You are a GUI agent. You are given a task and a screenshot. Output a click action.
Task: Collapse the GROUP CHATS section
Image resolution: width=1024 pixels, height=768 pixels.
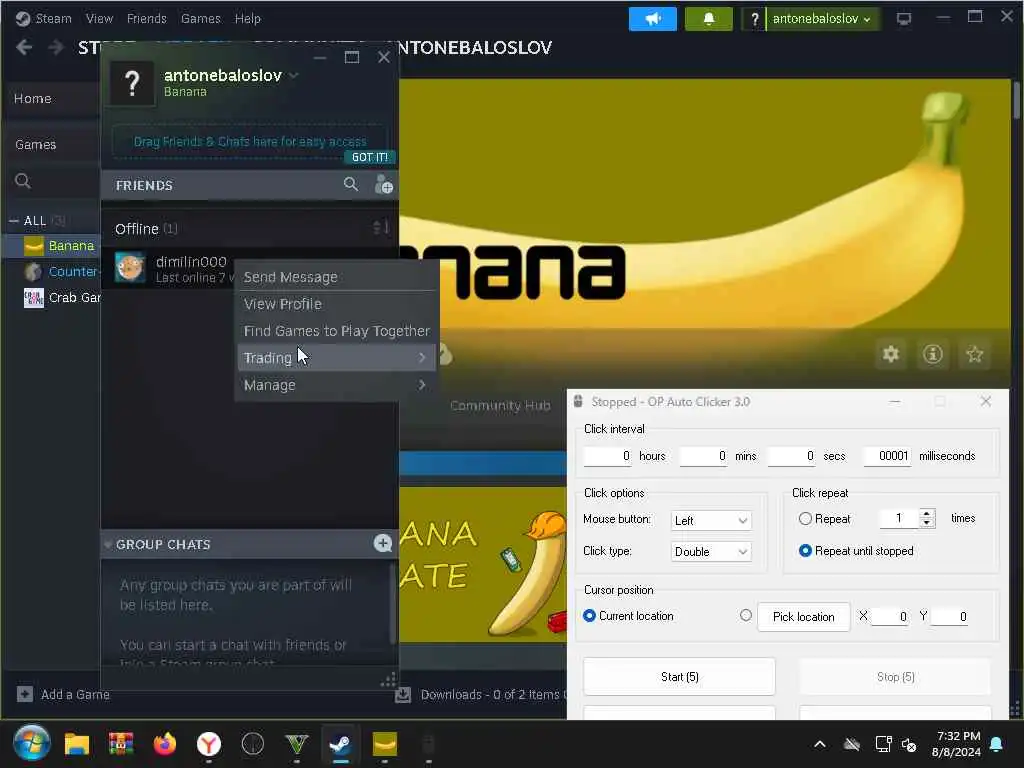[x=108, y=544]
